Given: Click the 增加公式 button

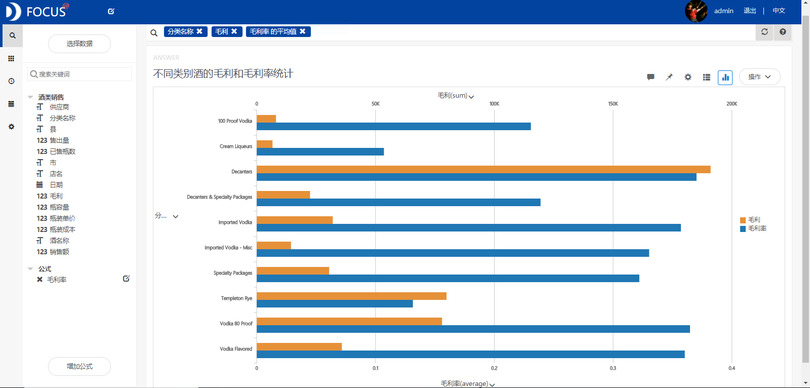Looking at the screenshot, I should pyautogui.click(x=80, y=366).
